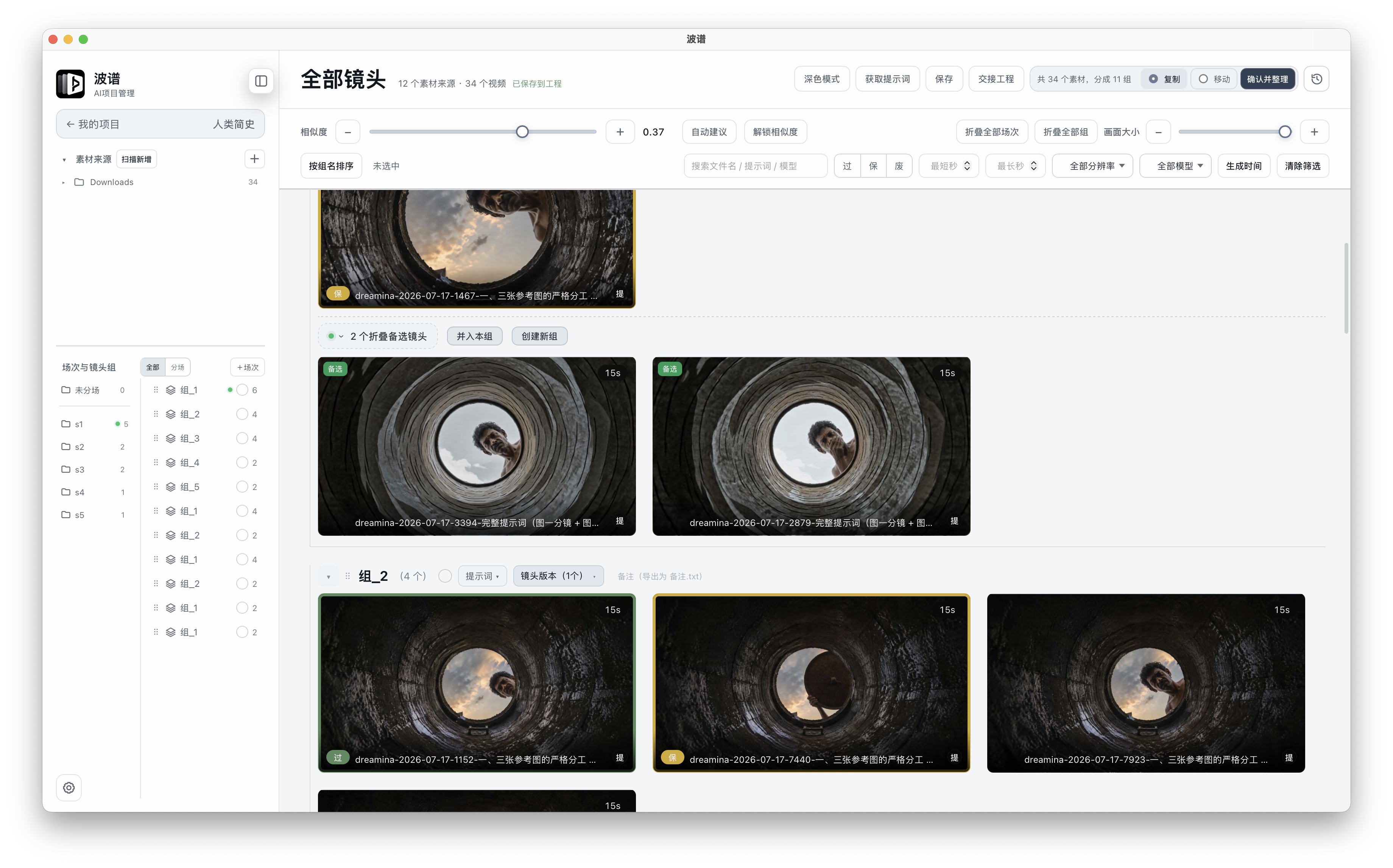The width and height of the screenshot is (1393, 868).
Task: Click 提 icon on clip dreamina-2026-07-17-1467
Action: coord(620,294)
